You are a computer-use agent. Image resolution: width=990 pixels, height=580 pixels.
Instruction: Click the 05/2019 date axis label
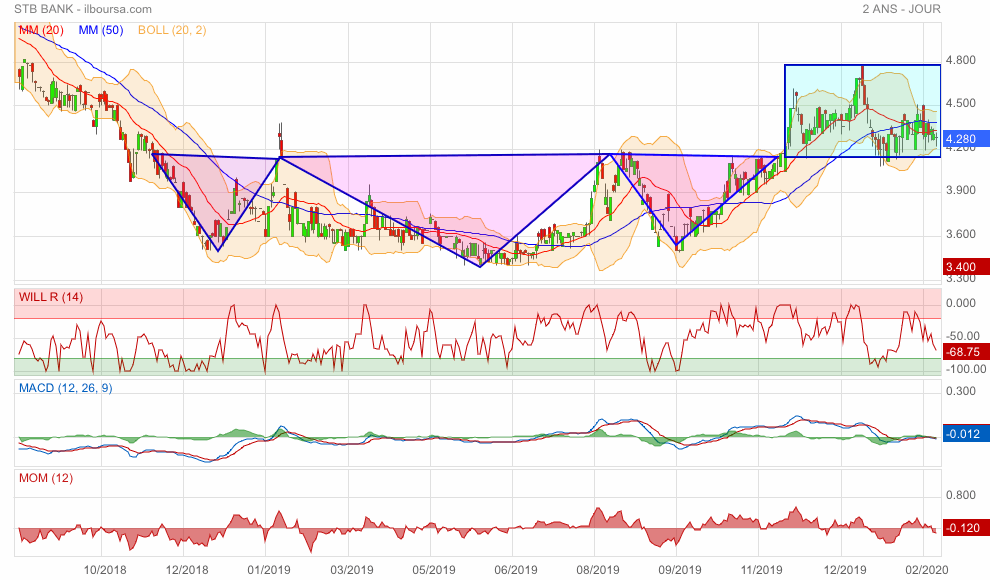tap(434, 570)
